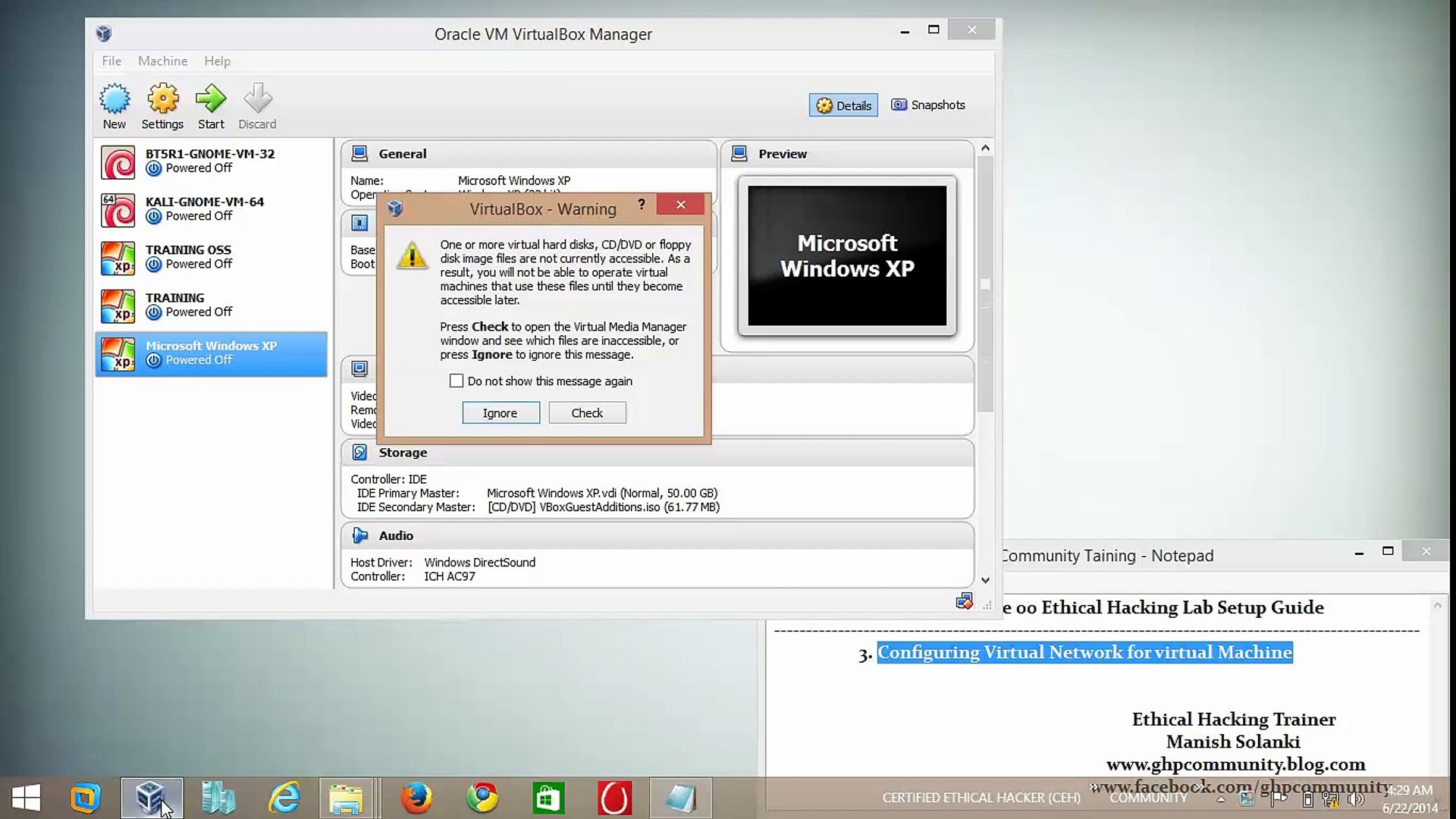The width and height of the screenshot is (1456, 819).
Task: Launch Firefox from the taskbar
Action: (416, 798)
